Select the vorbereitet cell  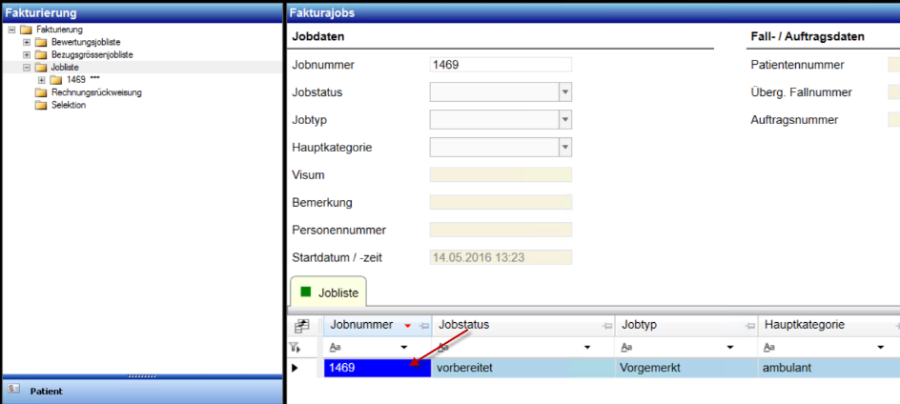click(x=523, y=368)
